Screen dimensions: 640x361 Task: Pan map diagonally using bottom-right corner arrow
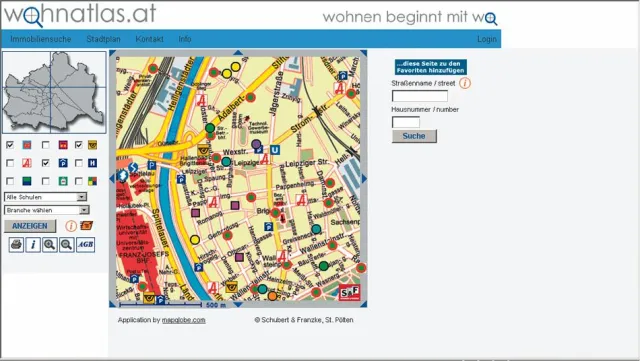point(364,304)
